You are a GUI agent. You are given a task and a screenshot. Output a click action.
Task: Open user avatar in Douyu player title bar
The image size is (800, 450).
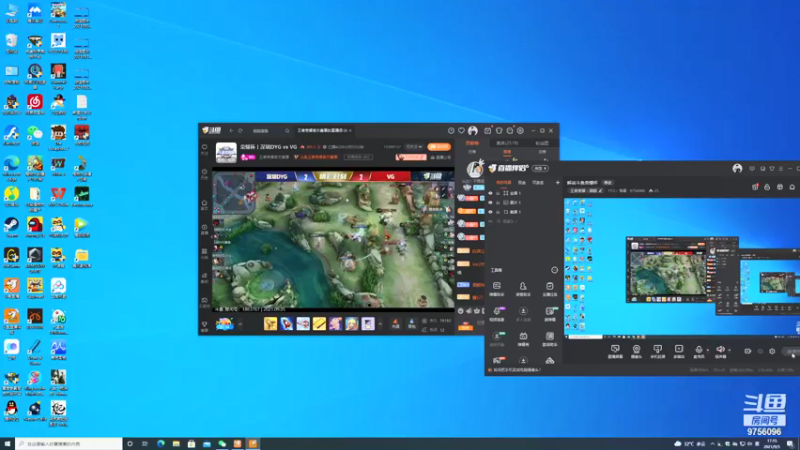tap(473, 131)
